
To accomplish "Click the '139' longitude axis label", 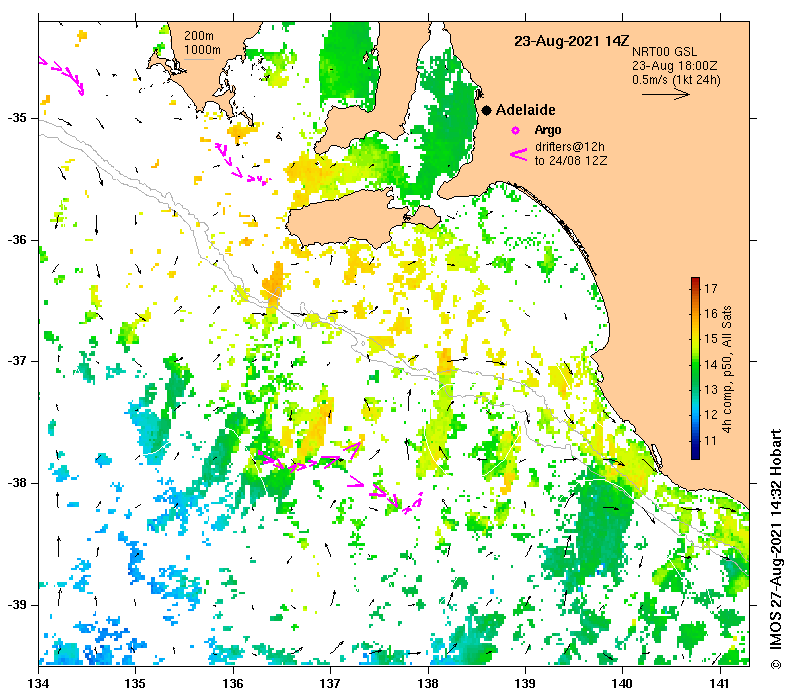I will pyautogui.click(x=525, y=684).
